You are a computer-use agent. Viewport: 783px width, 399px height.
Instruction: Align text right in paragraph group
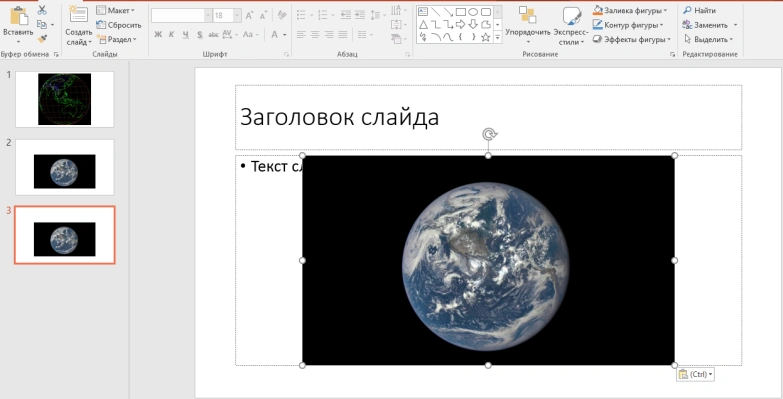point(329,34)
